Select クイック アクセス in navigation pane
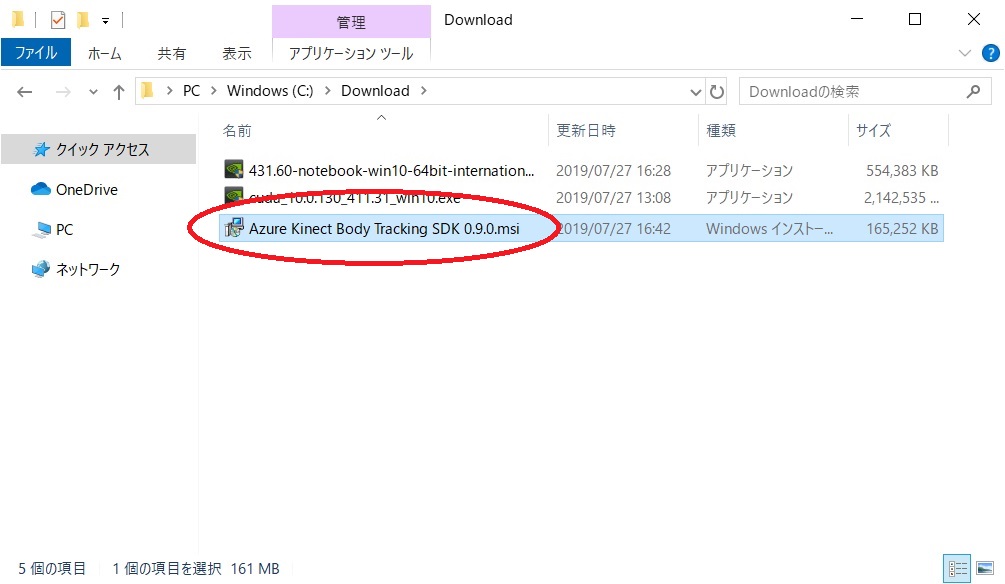 (99, 149)
